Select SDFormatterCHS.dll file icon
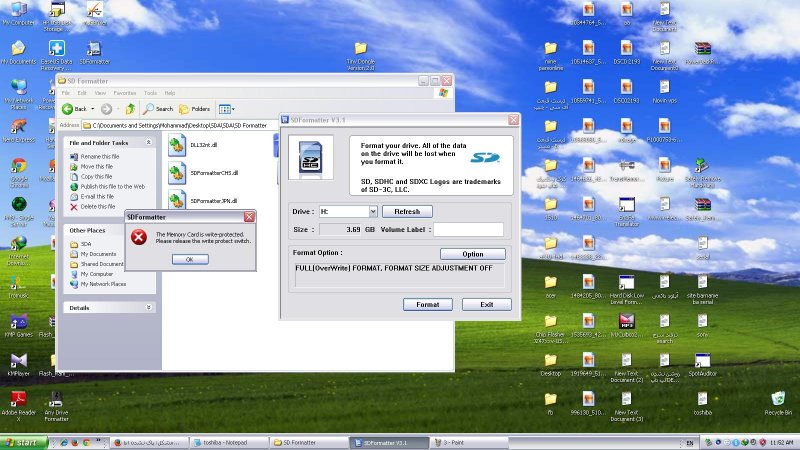Viewport: 800px width, 450px height. pos(177,173)
